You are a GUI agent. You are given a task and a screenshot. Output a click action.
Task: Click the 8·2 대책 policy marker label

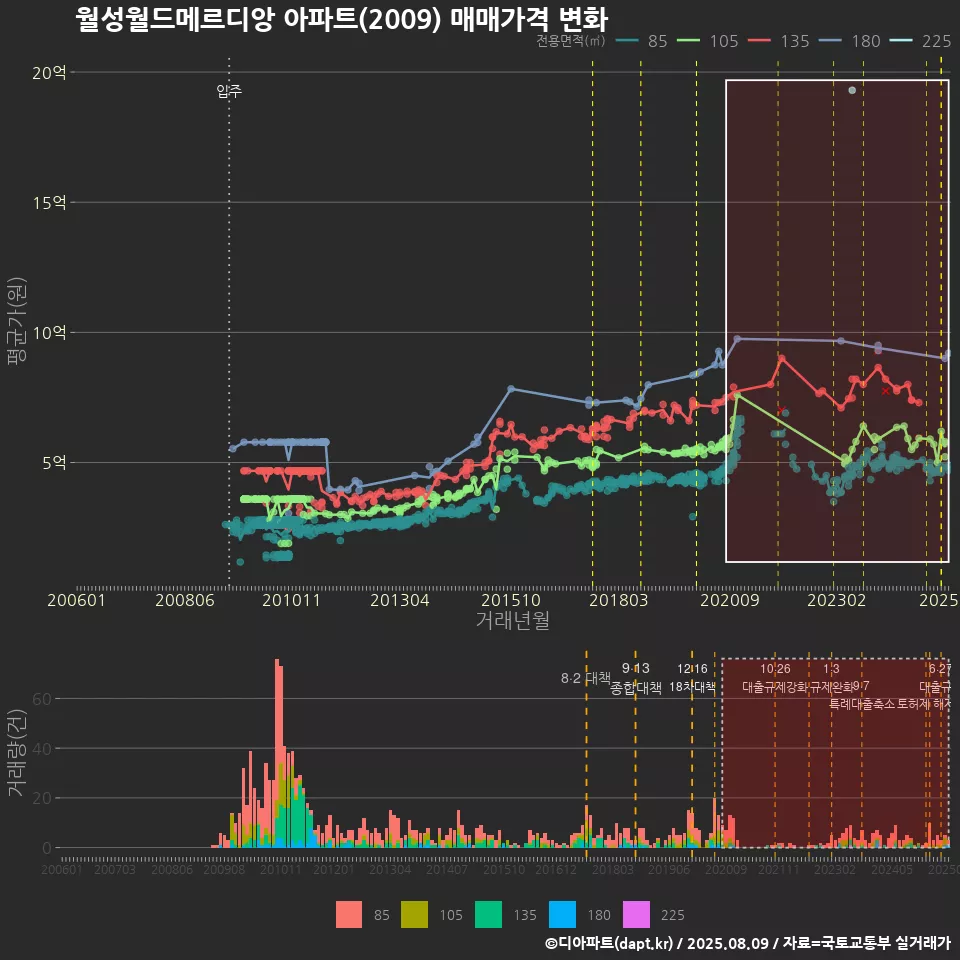[586, 678]
